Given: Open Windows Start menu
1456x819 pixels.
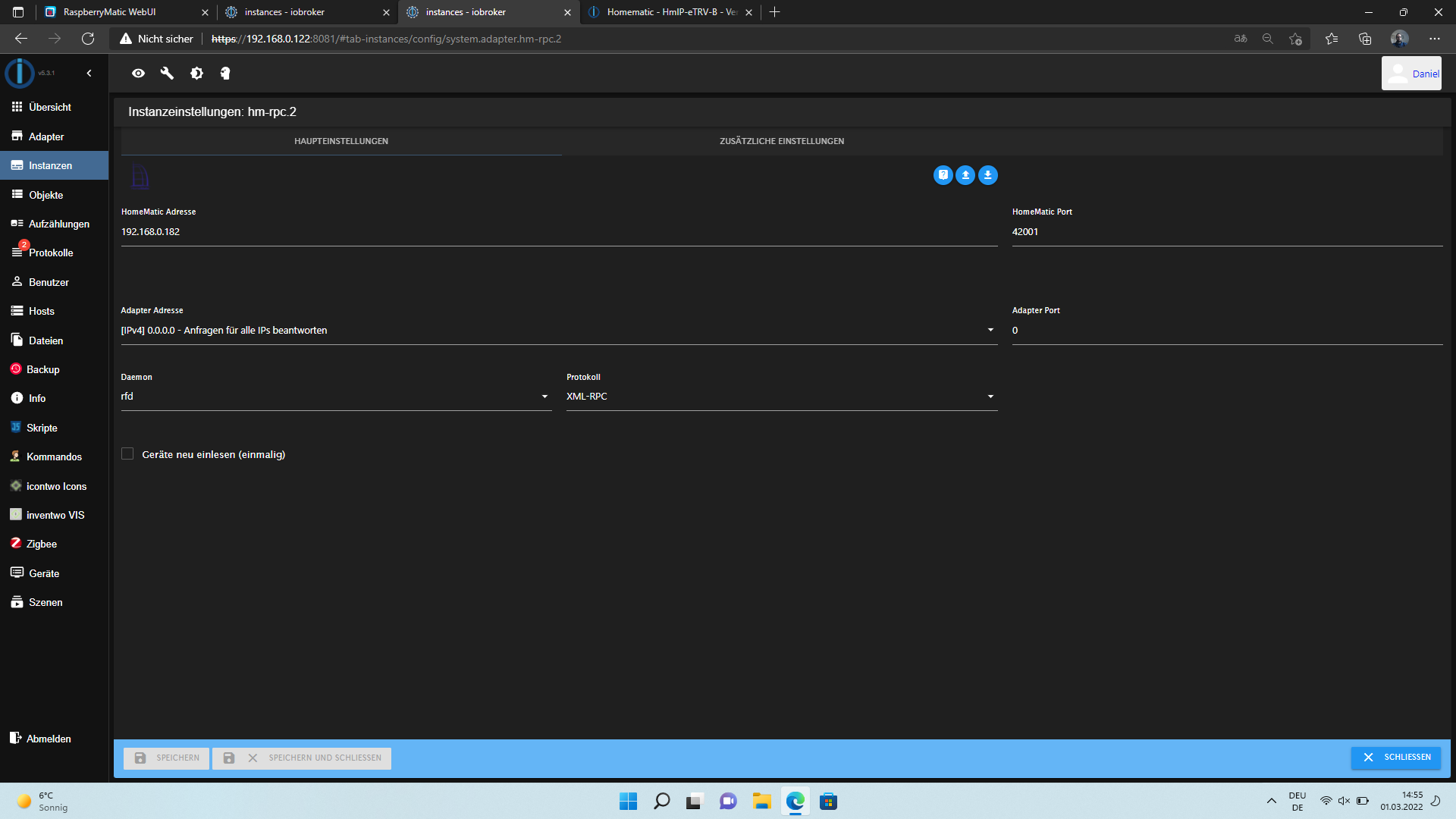Looking at the screenshot, I should click(x=629, y=802).
